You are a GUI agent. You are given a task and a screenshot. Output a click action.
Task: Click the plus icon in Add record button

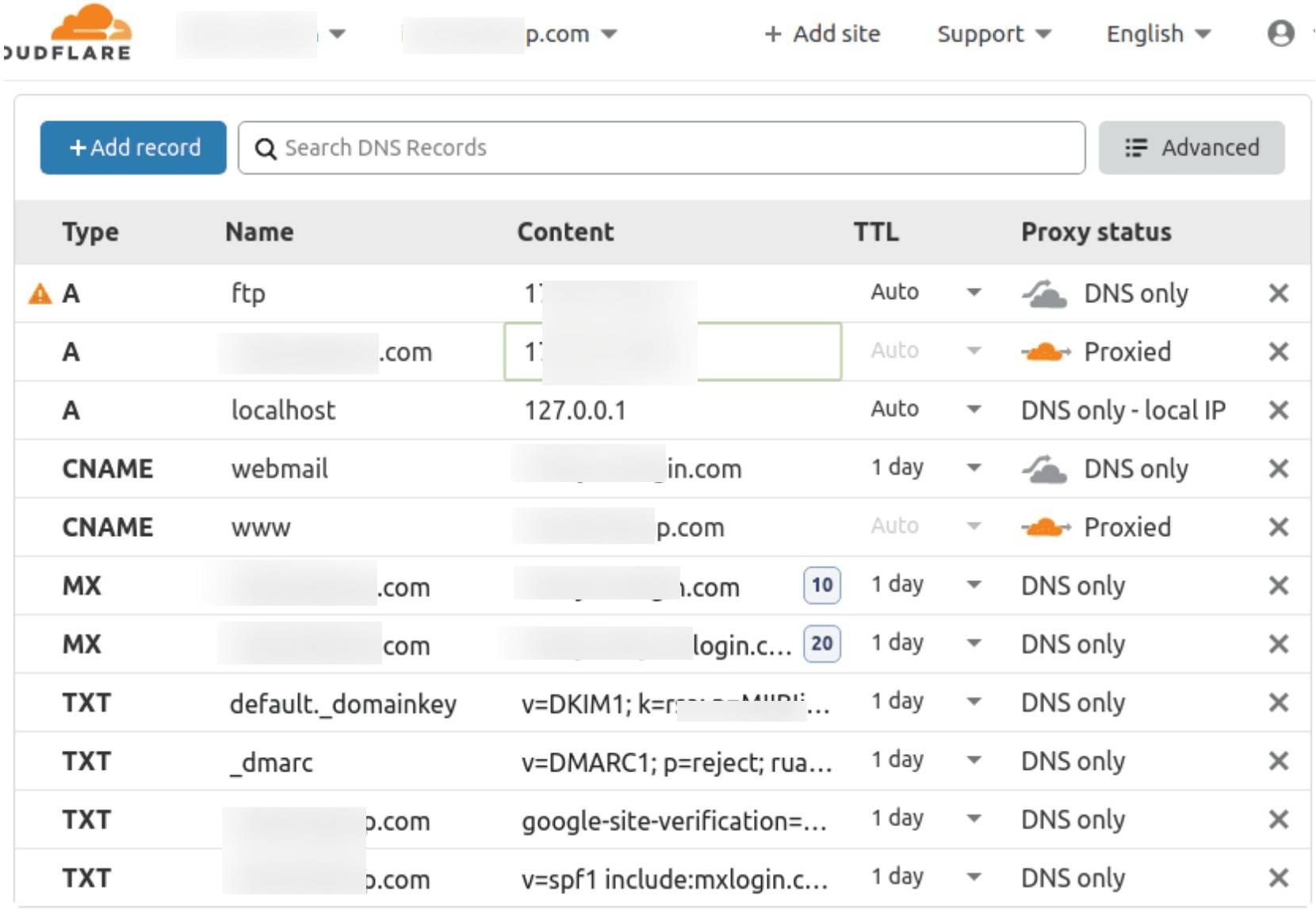[x=77, y=147]
